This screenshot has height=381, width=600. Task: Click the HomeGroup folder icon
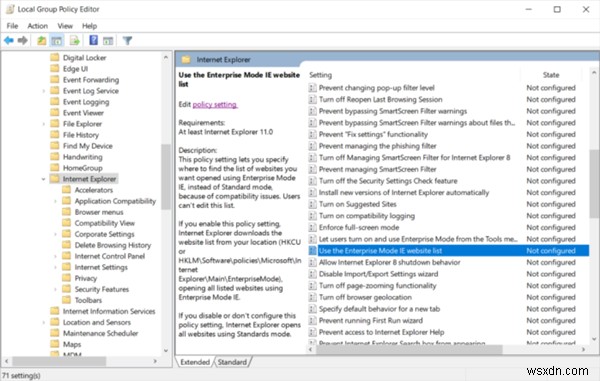click(x=55, y=168)
